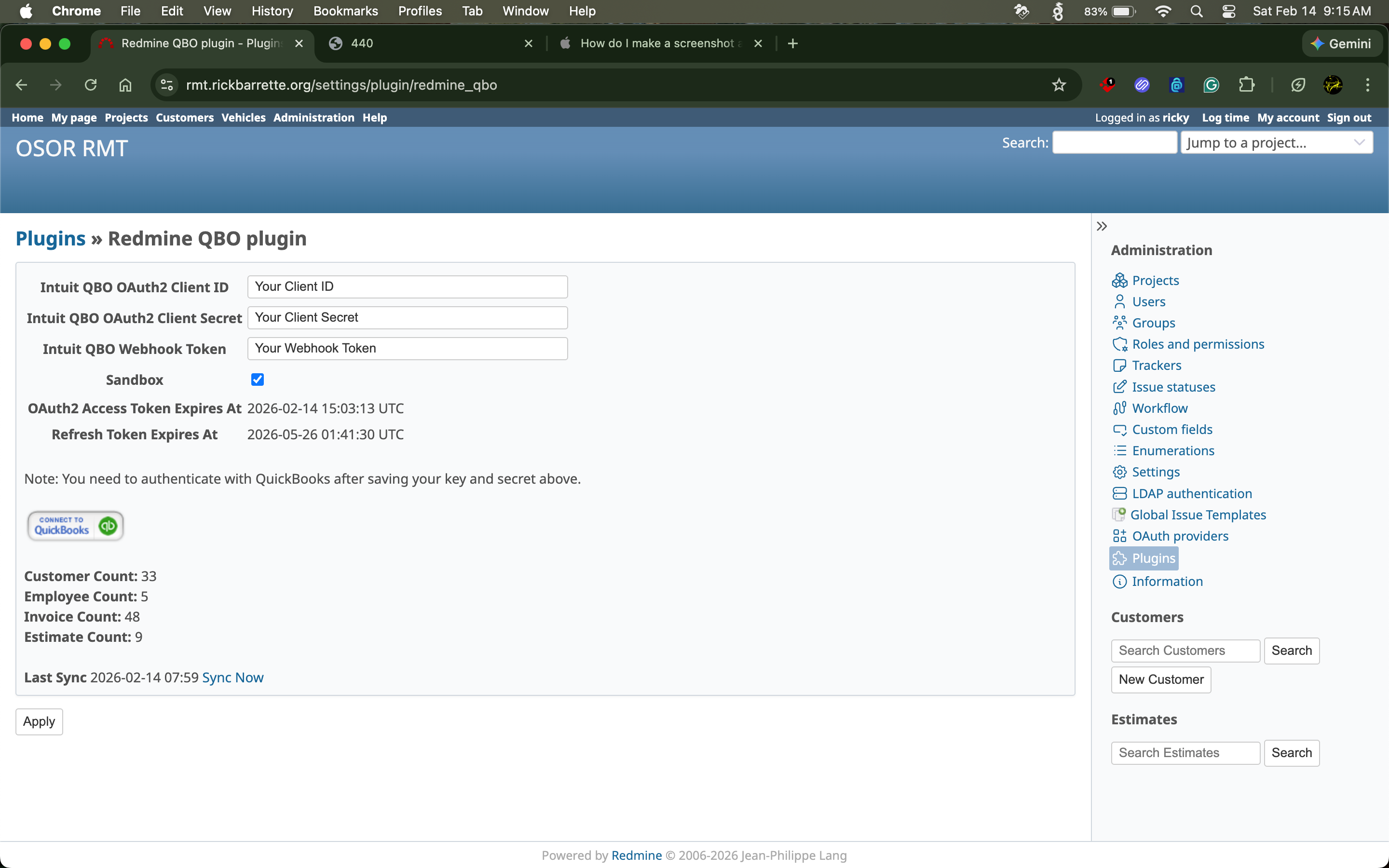Click the Sync Now link

(232, 678)
